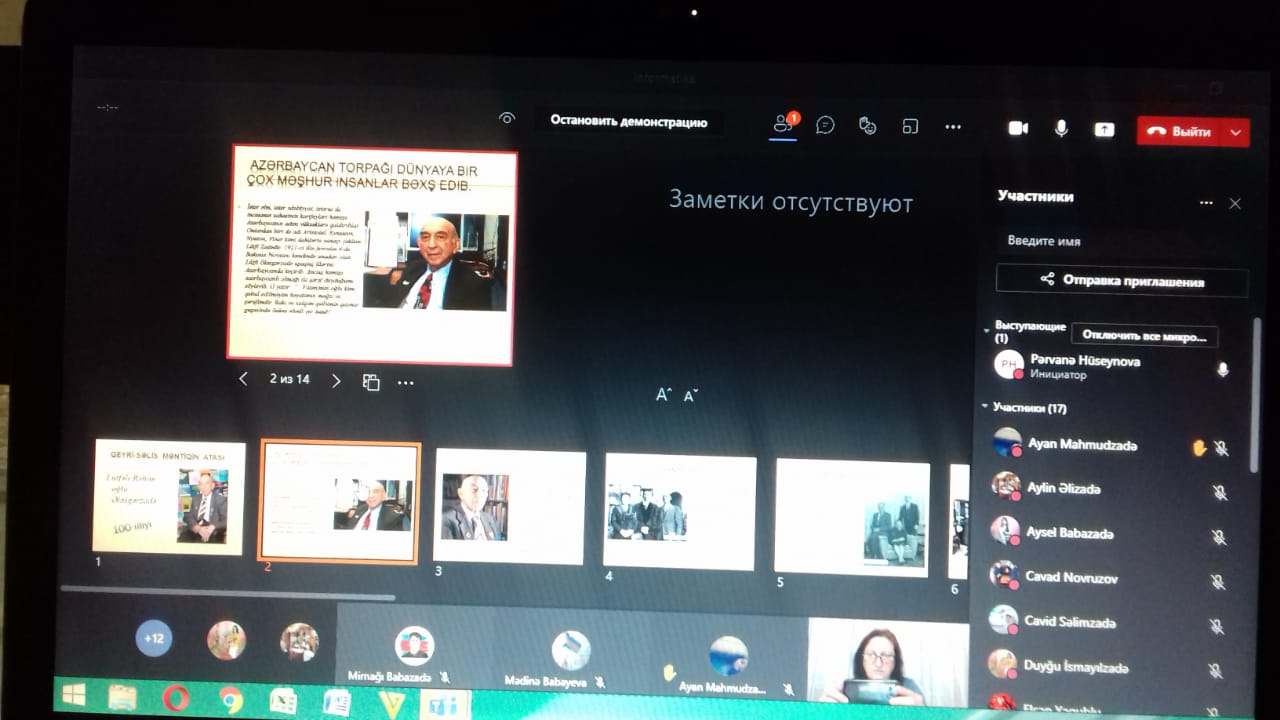Screen dimensions: 1280x720
Task: Click the red Выйти button
Action: click(1180, 132)
